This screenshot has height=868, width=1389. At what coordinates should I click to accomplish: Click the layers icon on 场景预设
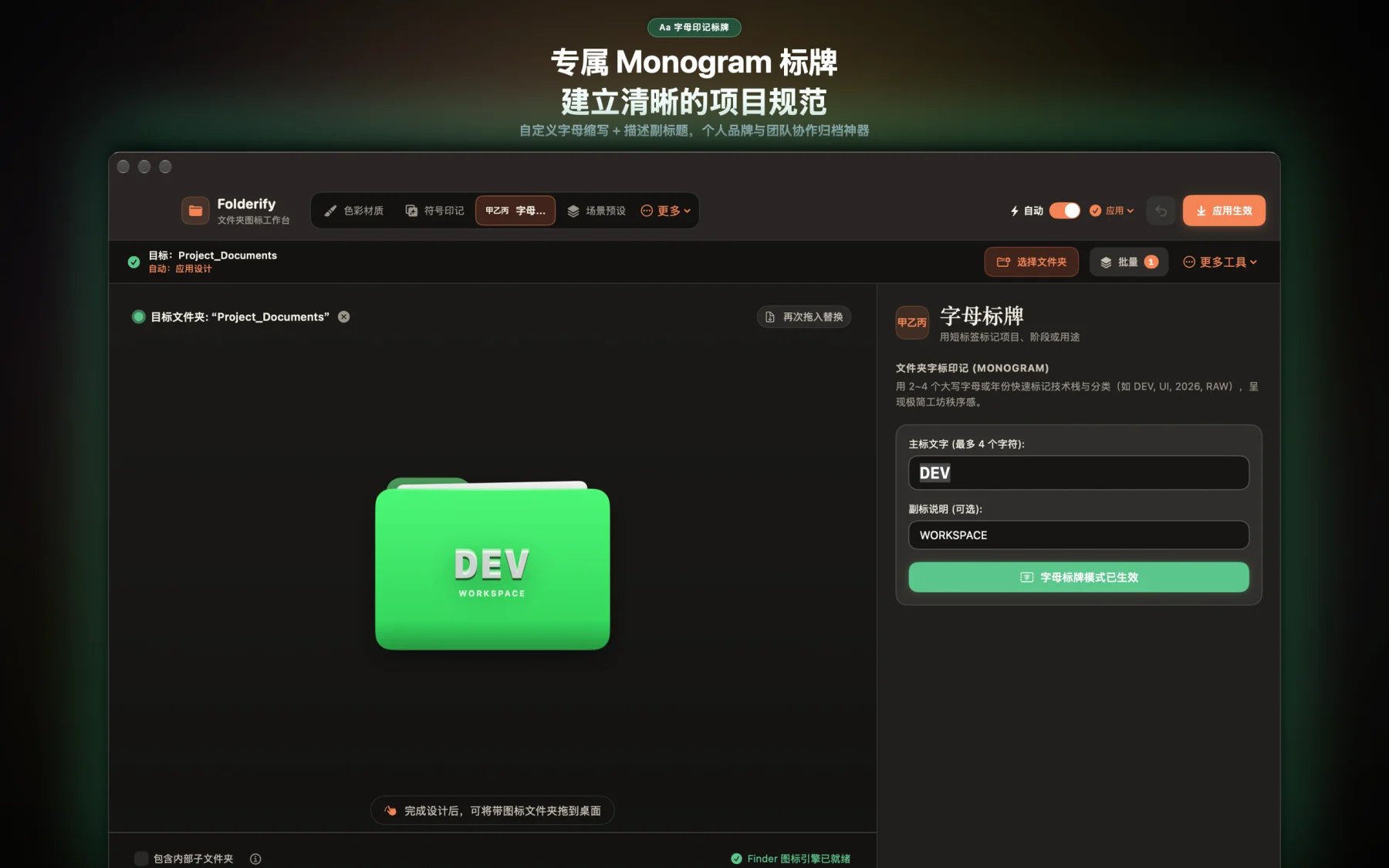(x=573, y=211)
